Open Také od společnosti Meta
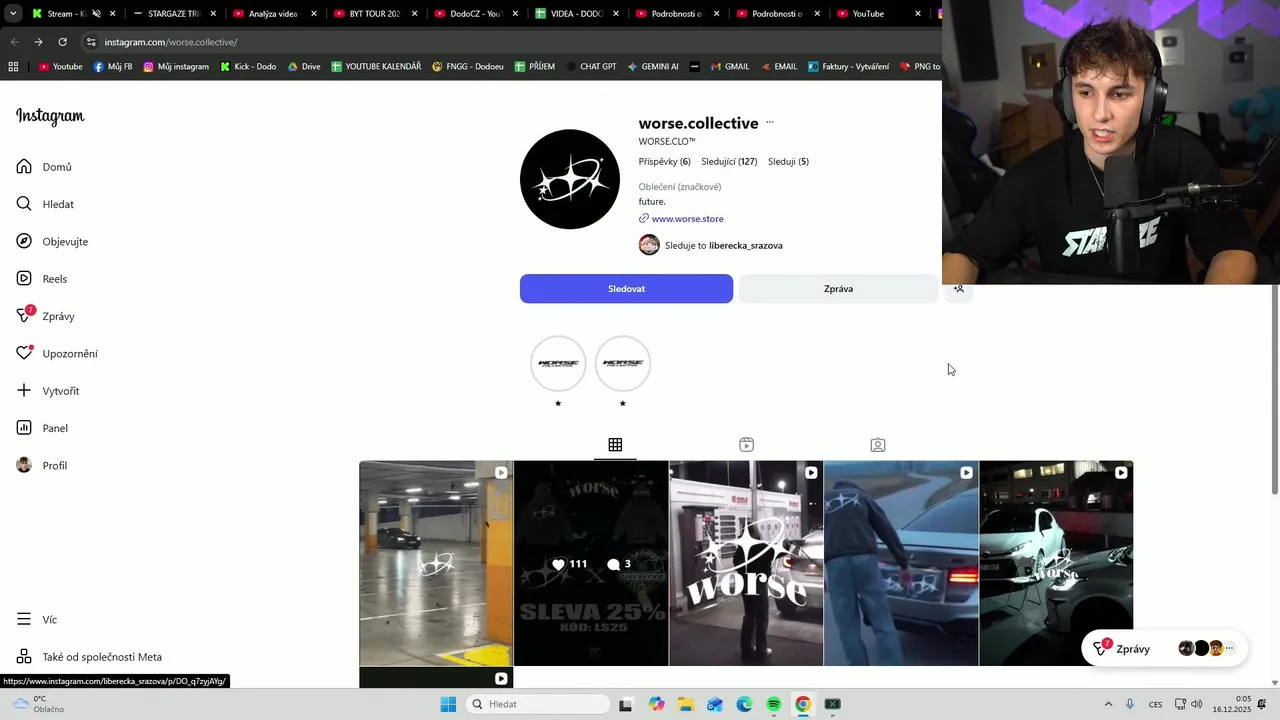The height and width of the screenshot is (720, 1280). pyautogui.click(x=89, y=657)
